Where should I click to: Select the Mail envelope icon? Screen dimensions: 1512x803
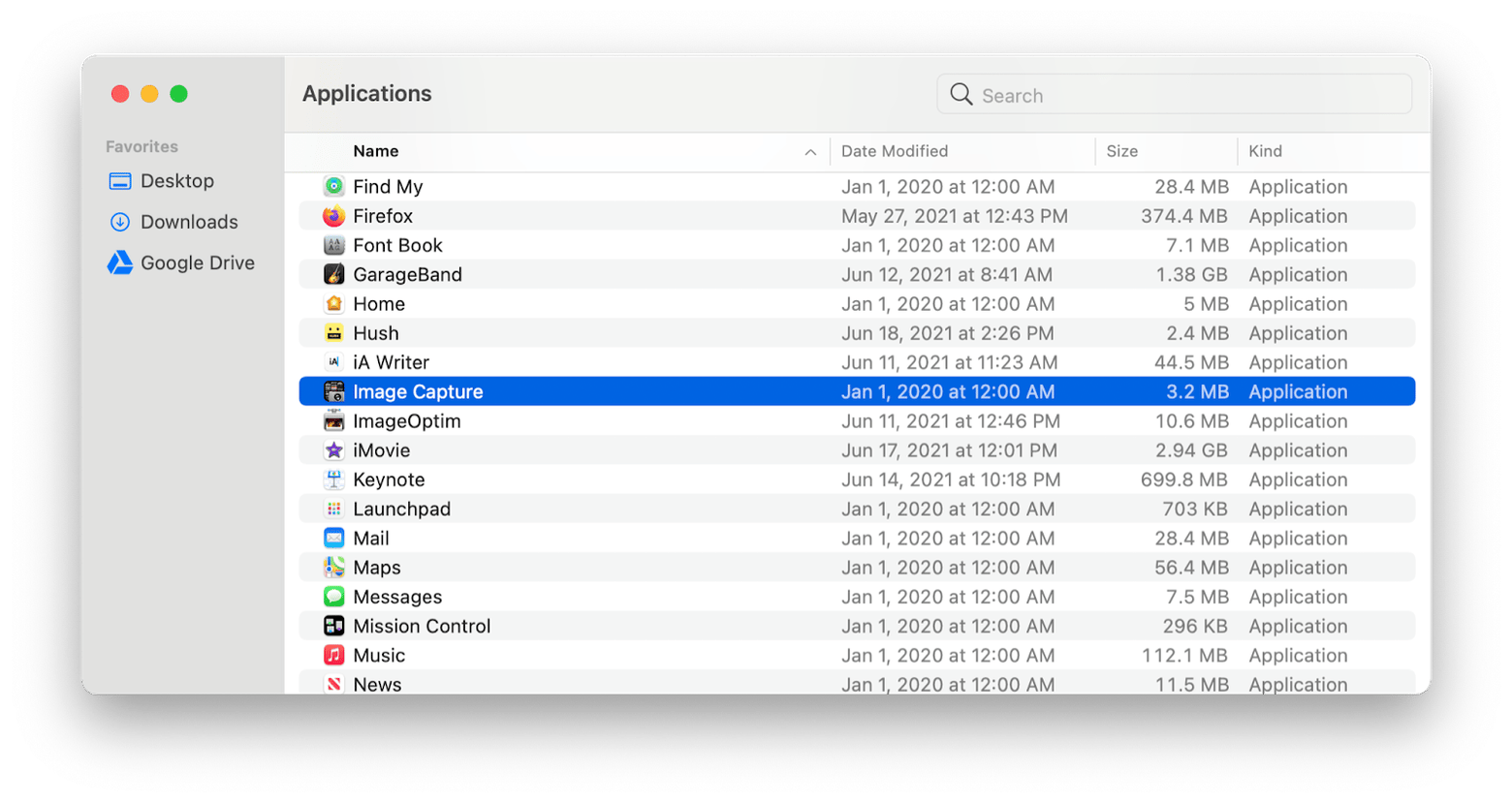tap(333, 538)
